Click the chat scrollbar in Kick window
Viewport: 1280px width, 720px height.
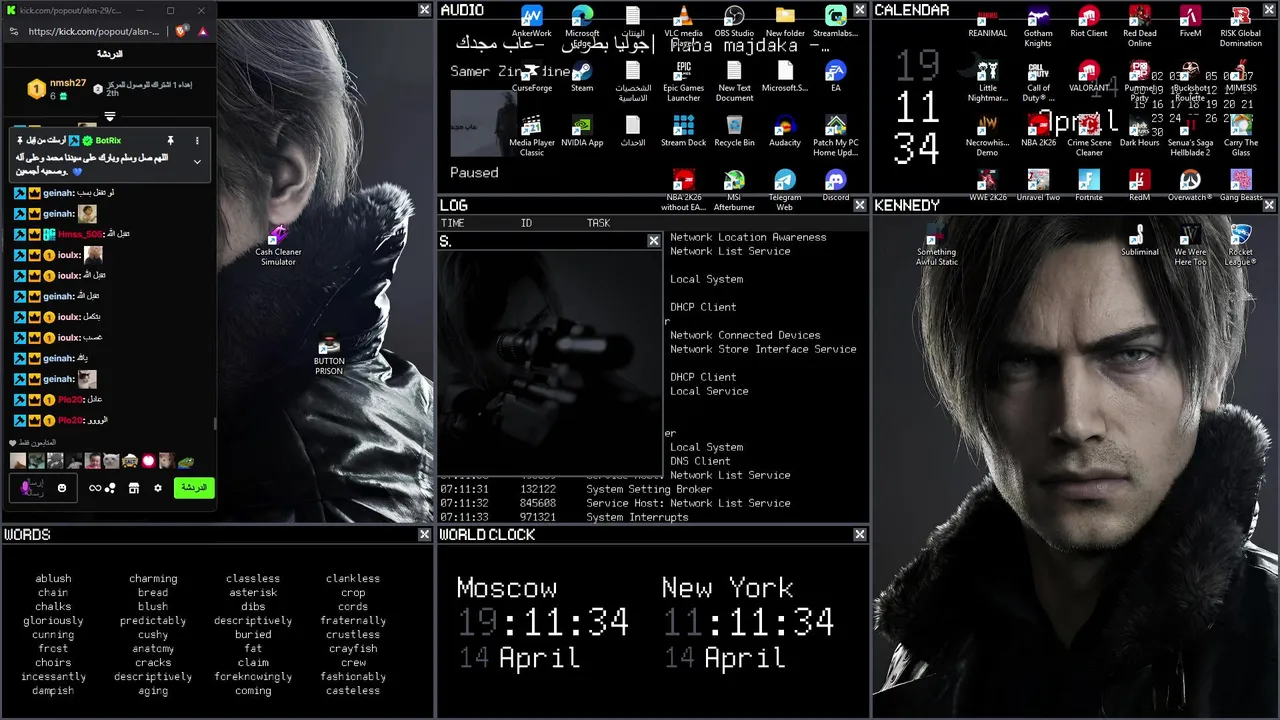click(x=215, y=423)
